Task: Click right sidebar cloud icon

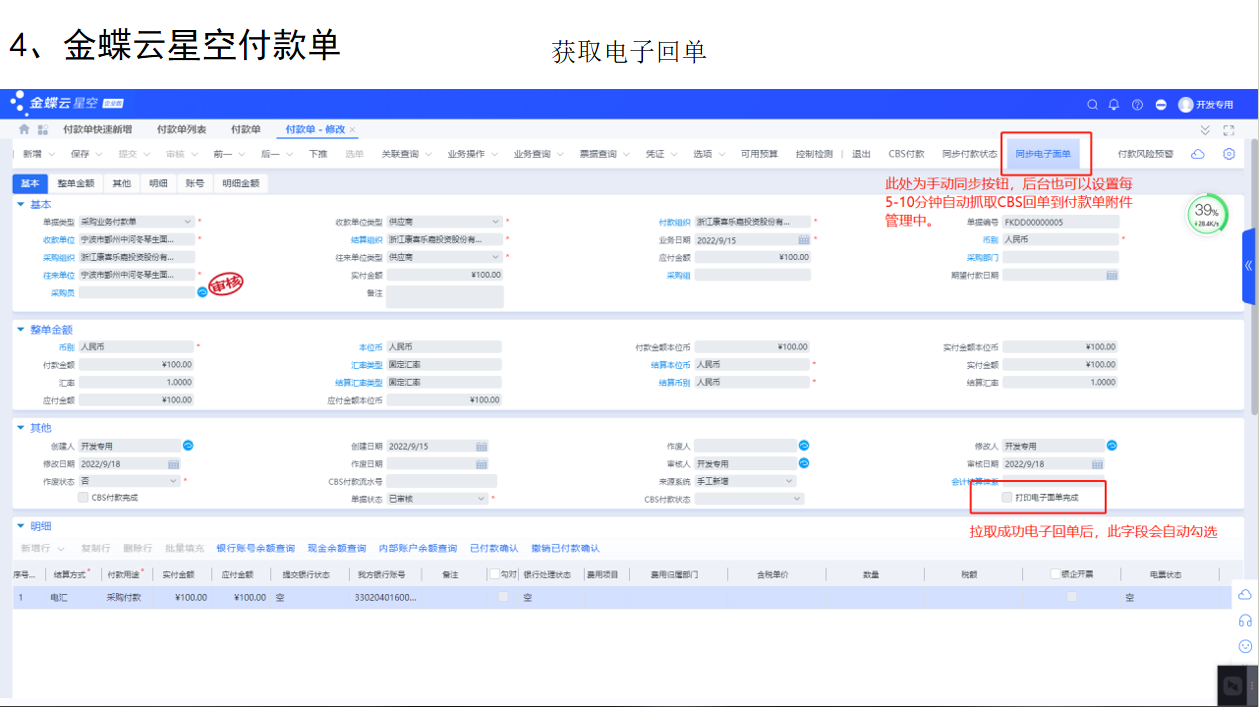Action: click(1245, 594)
